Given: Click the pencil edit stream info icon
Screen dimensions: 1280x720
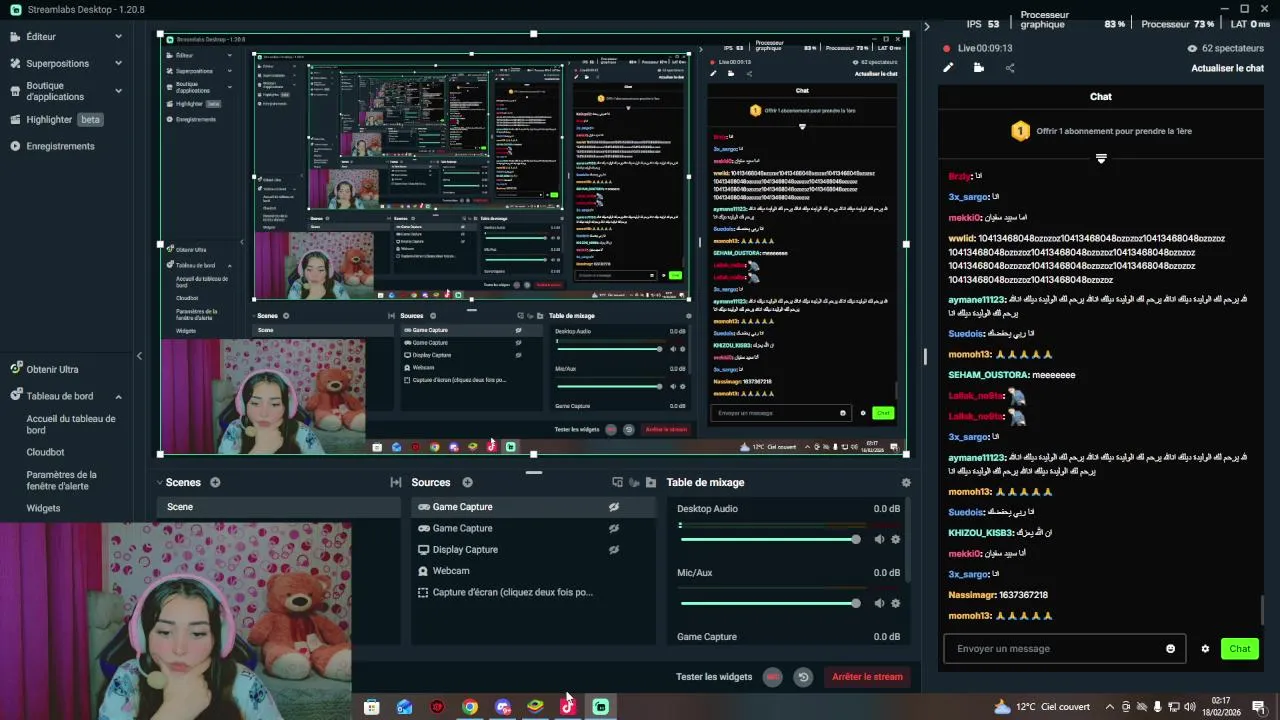Looking at the screenshot, I should coord(948,68).
